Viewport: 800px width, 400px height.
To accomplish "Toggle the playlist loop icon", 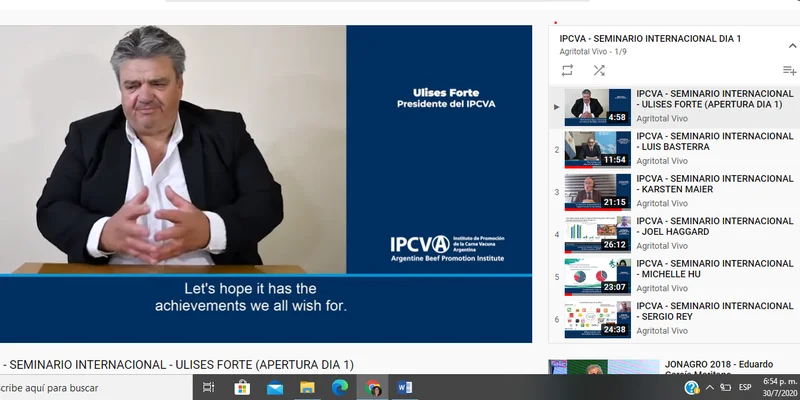I will pos(567,70).
